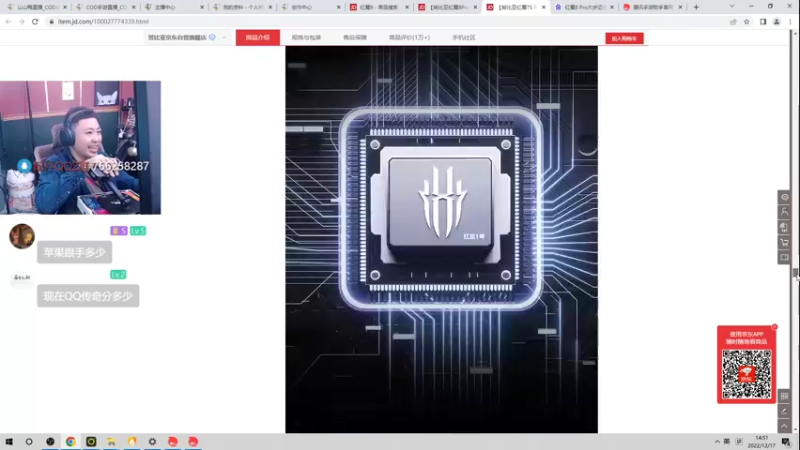Screen dimensions: 800x450
Task: Close the 创作中心 browser tab
Action: click(x=338, y=7)
